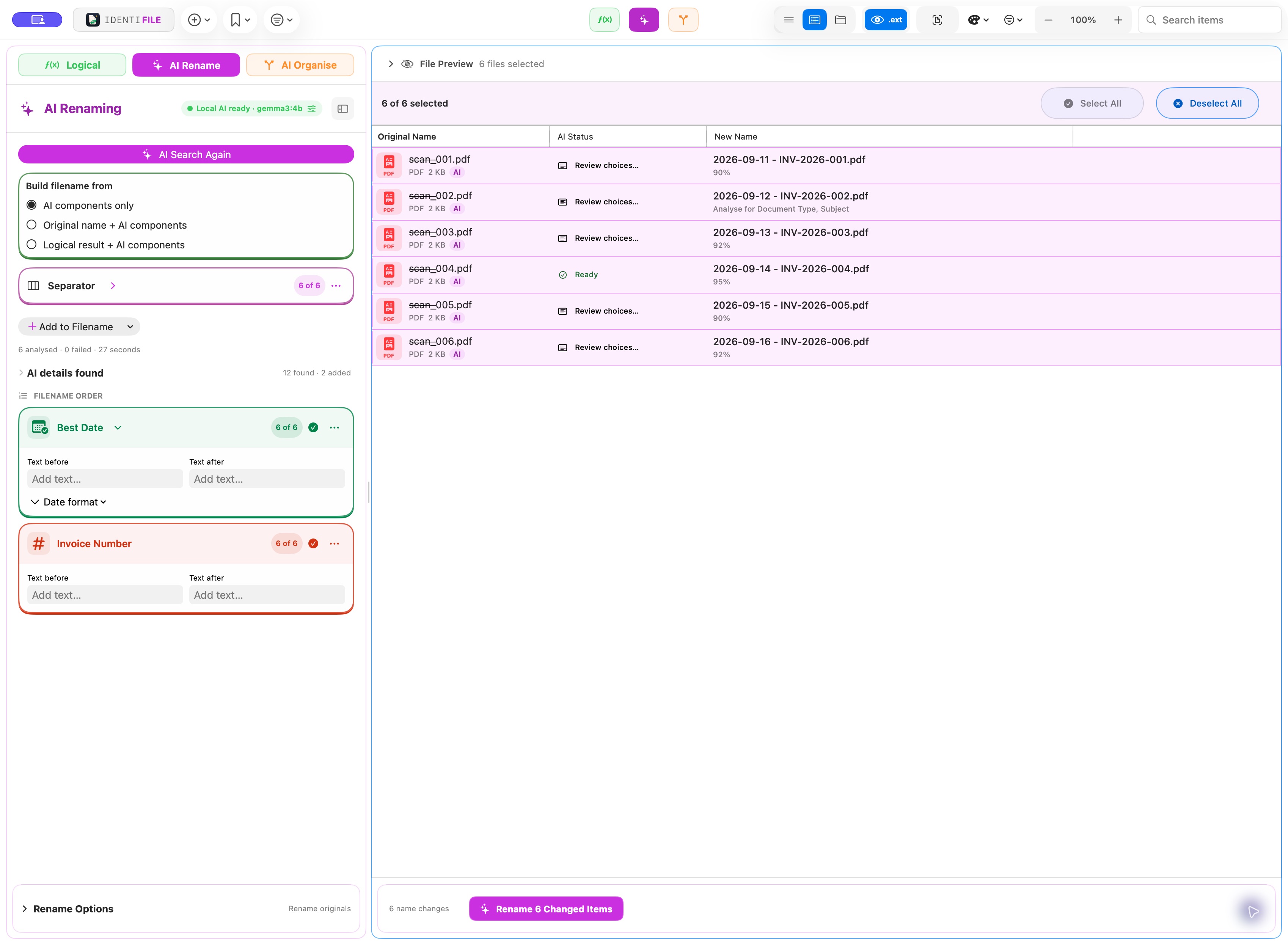Click the orange AI Organise toolbar icon
Image resolution: width=1288 pixels, height=945 pixels.
point(683,20)
